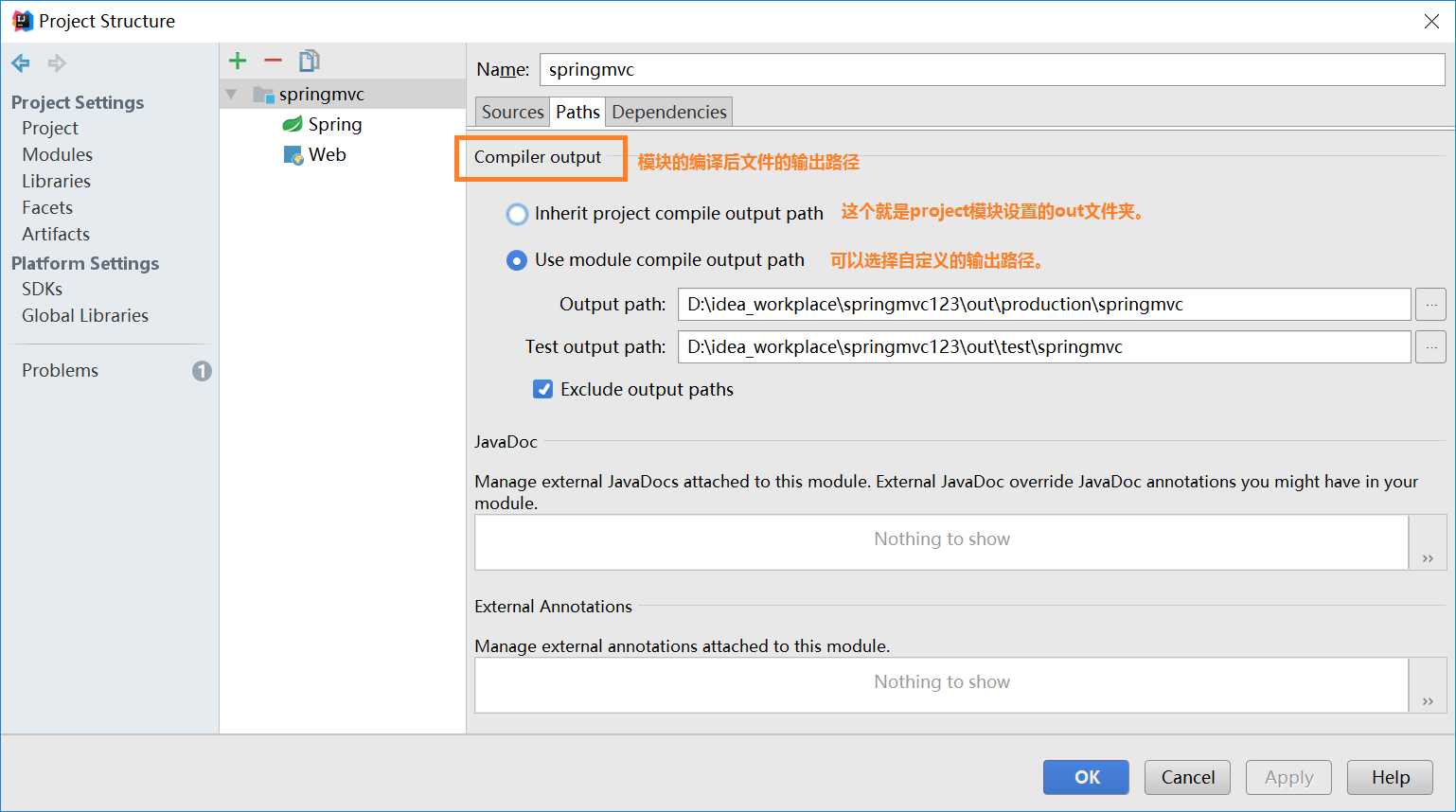This screenshot has height=812, width=1456.
Task: Click the forward navigation arrow
Action: [57, 63]
